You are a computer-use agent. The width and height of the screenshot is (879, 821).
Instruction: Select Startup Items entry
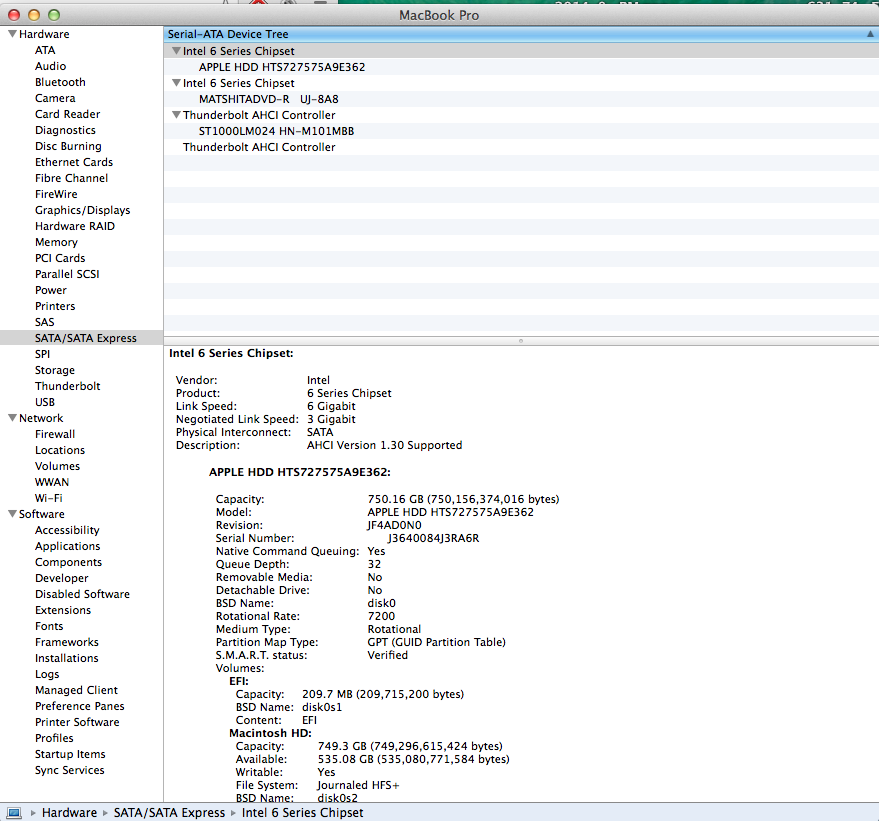click(70, 754)
